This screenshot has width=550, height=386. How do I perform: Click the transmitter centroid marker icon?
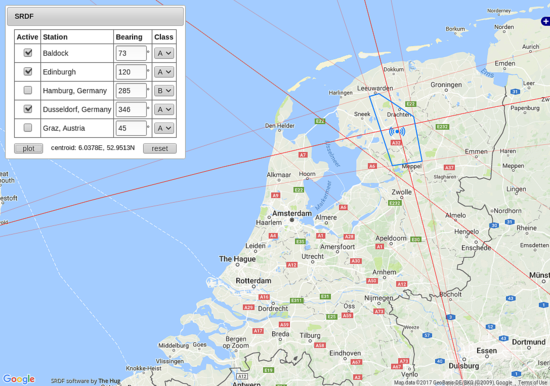pyautogui.click(x=397, y=131)
